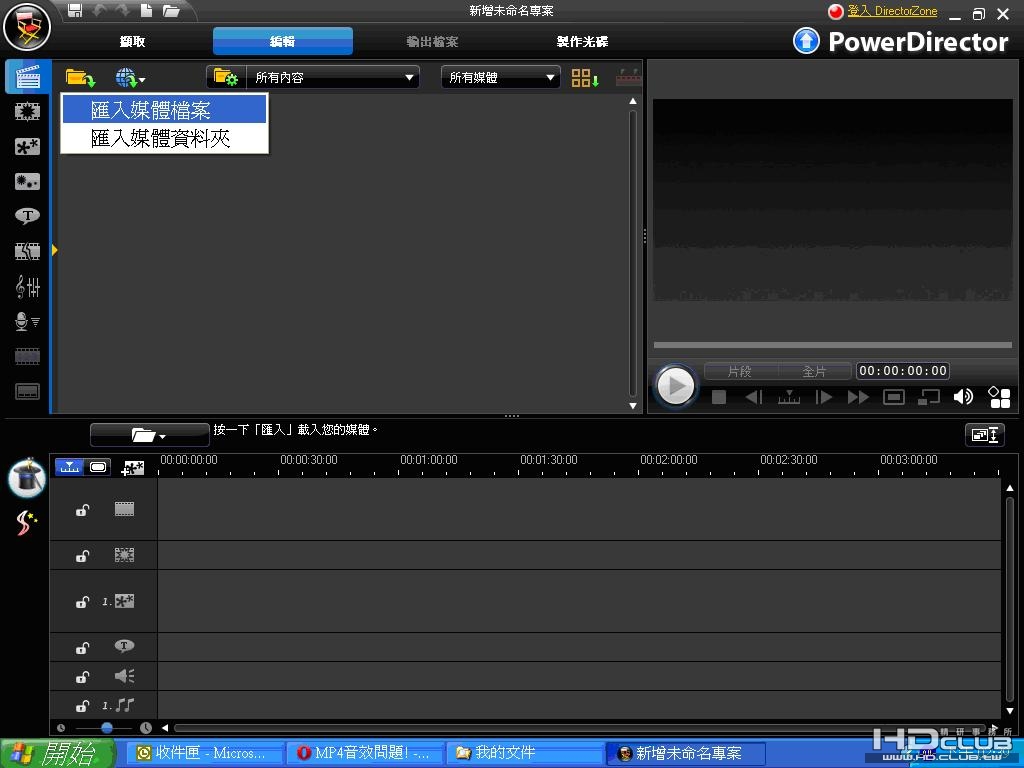Open the SlideShow designer swirl icon
This screenshot has width=1024, height=768.
[x=26, y=522]
